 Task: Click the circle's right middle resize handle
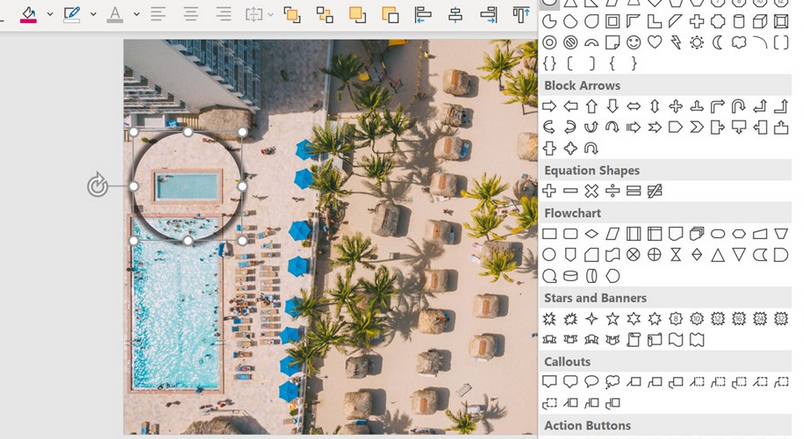pyautogui.click(x=243, y=186)
